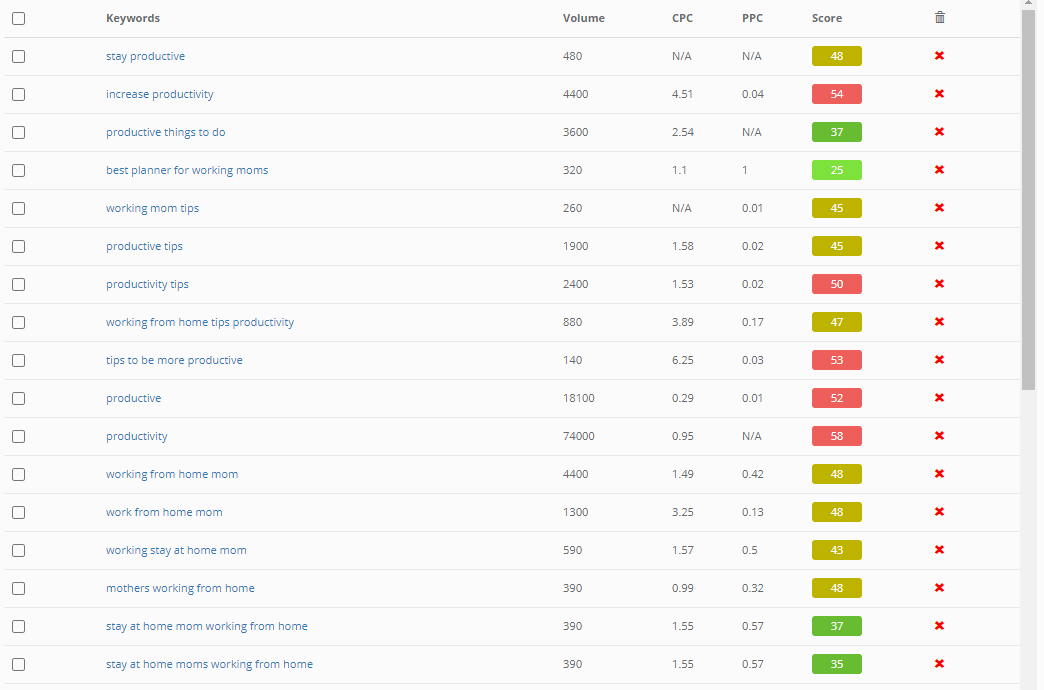Sort by the Score column header
1044x690 pixels.
tap(827, 18)
